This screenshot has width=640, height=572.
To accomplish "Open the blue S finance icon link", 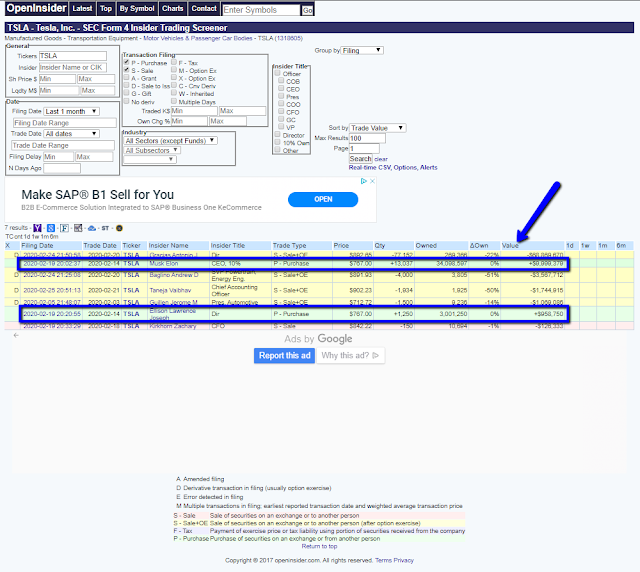I will [51, 228].
